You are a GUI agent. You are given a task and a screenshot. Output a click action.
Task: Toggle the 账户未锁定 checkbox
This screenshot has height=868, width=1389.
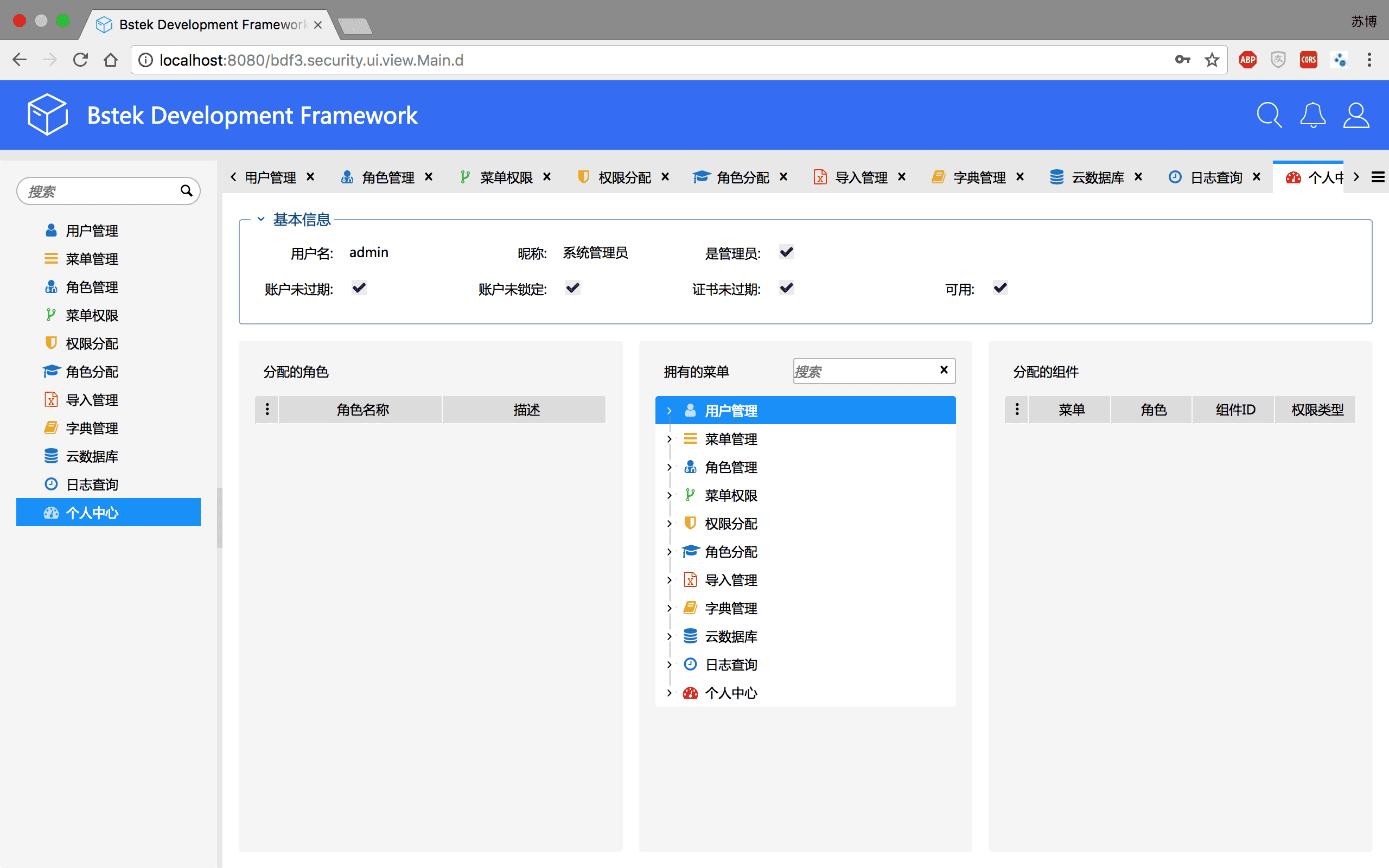point(572,288)
